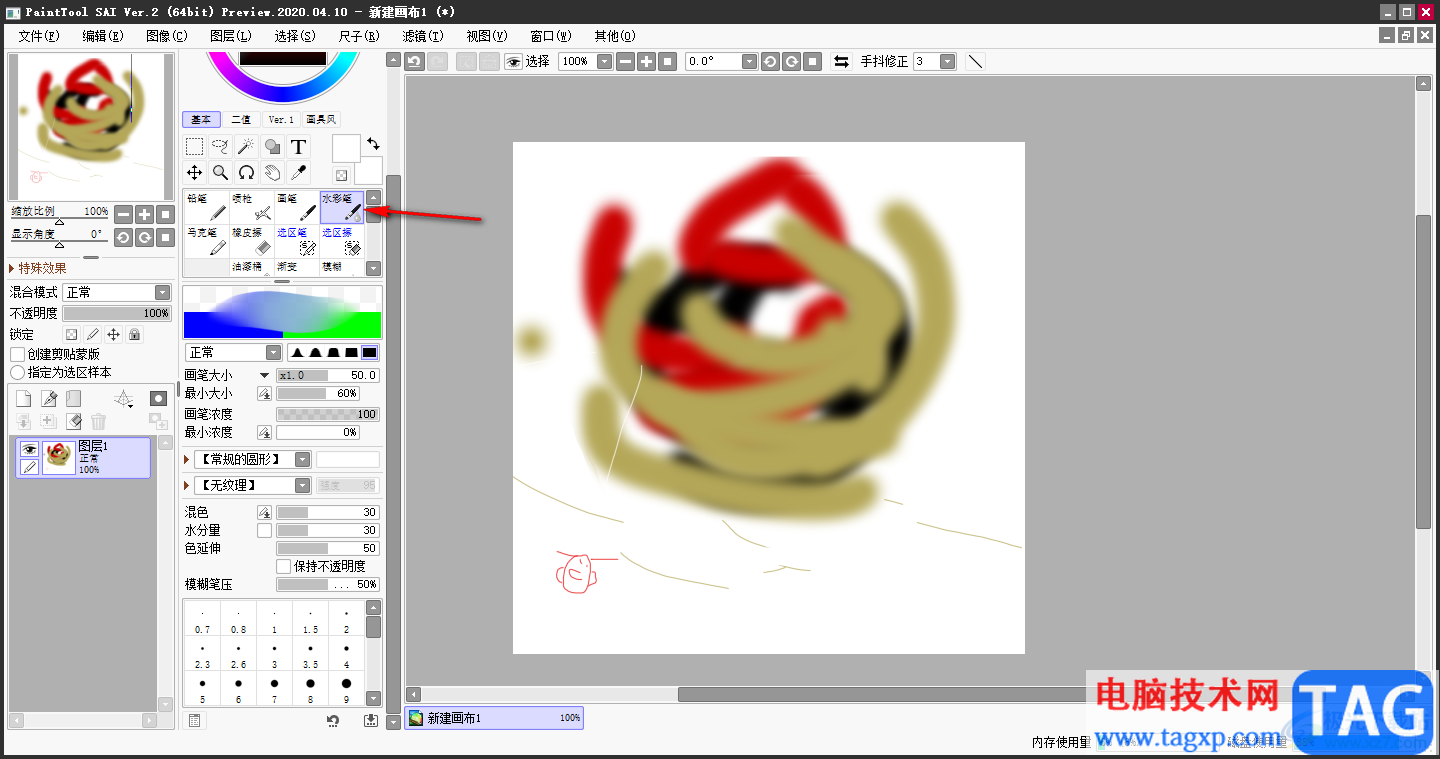Click the Undo button in the toolbar
1440x759 pixels.
(x=415, y=61)
